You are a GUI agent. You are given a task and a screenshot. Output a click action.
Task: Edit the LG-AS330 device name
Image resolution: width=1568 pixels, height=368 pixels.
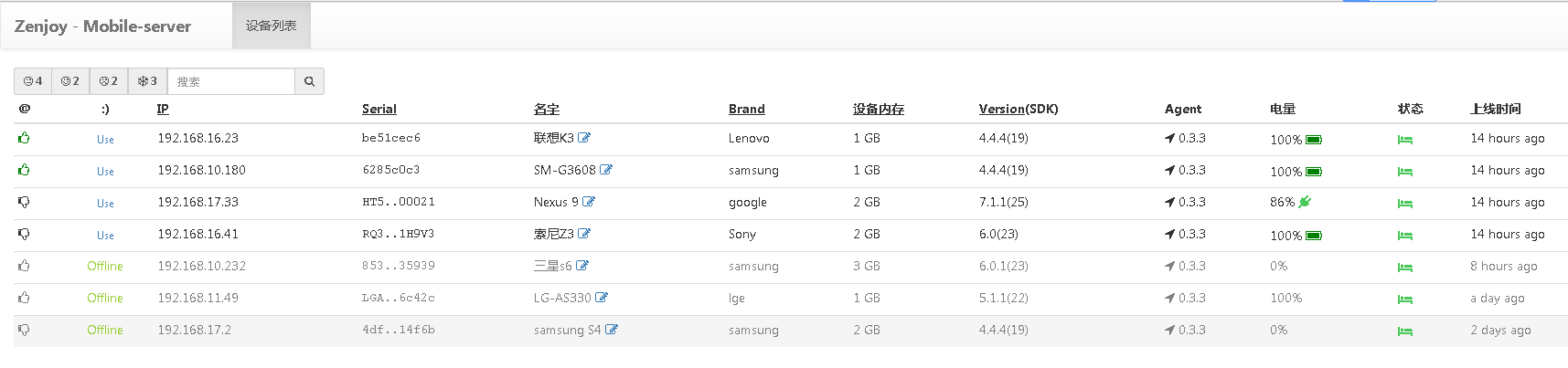(602, 298)
